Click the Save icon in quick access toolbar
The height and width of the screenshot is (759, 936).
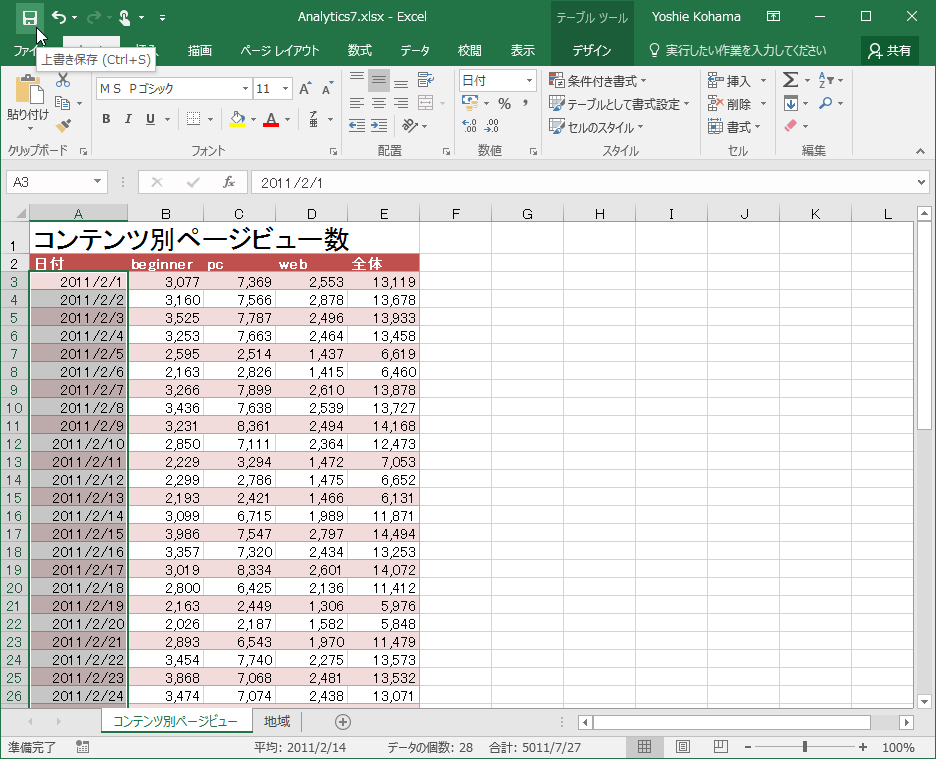pos(29,17)
